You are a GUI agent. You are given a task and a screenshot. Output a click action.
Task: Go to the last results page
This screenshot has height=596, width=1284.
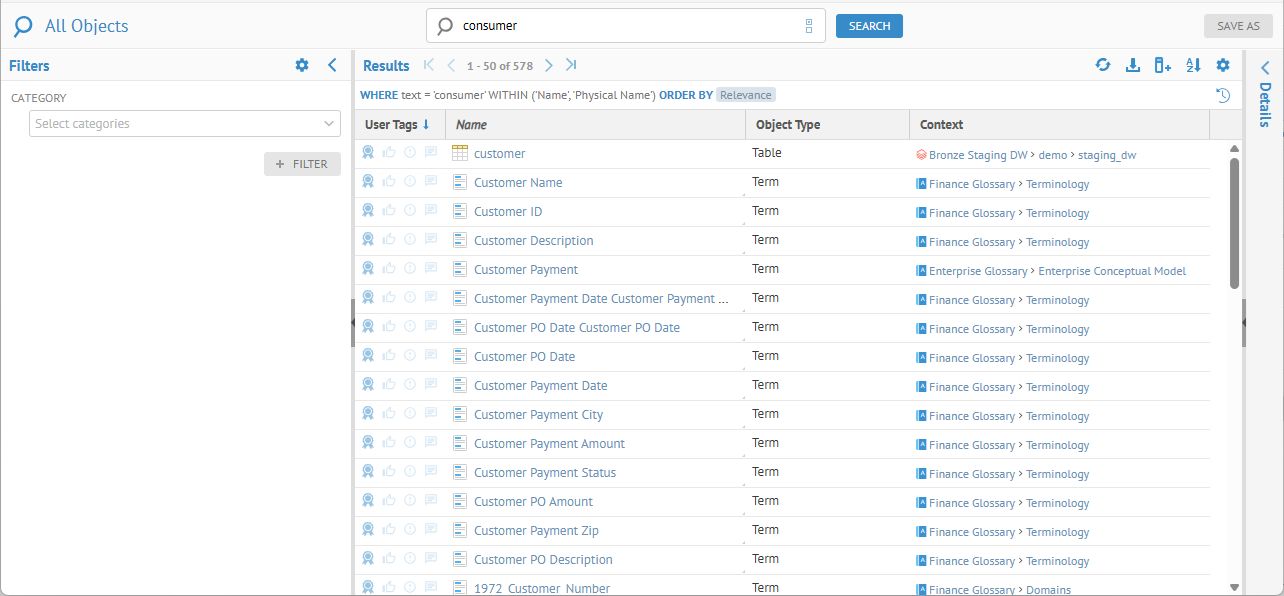[571, 65]
